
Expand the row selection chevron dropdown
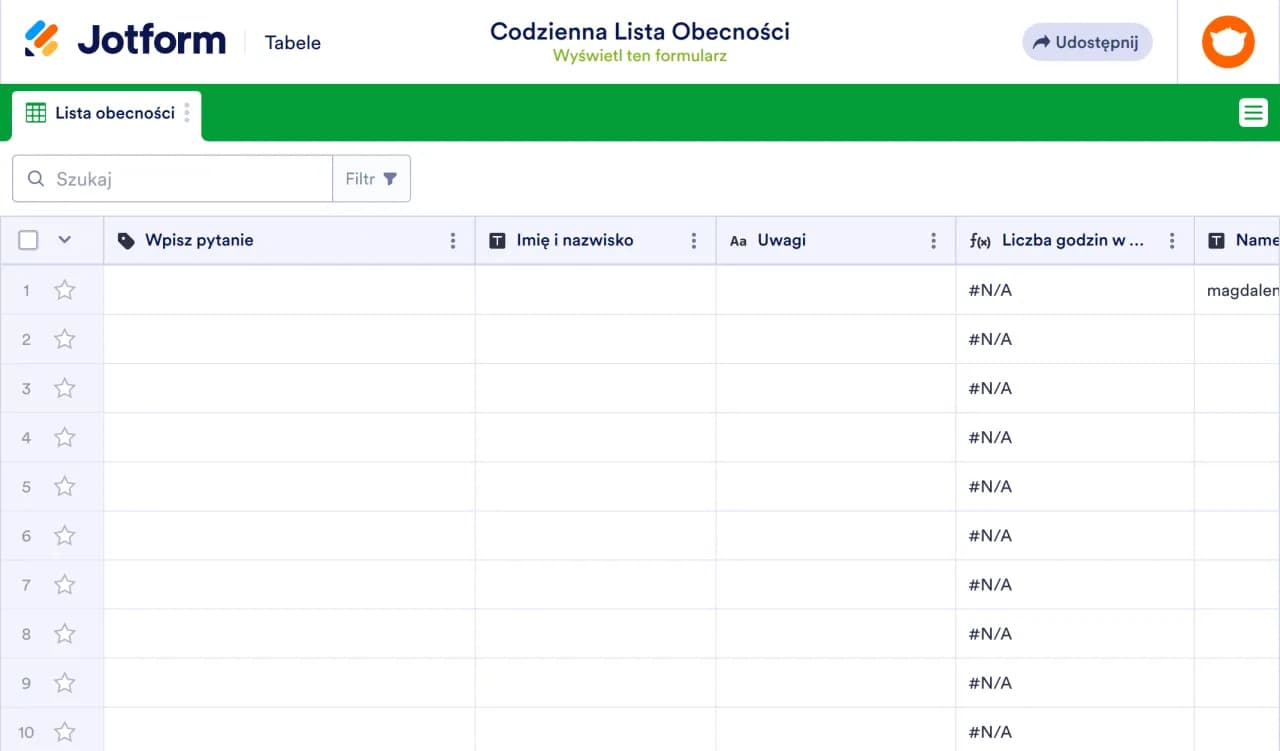click(65, 240)
